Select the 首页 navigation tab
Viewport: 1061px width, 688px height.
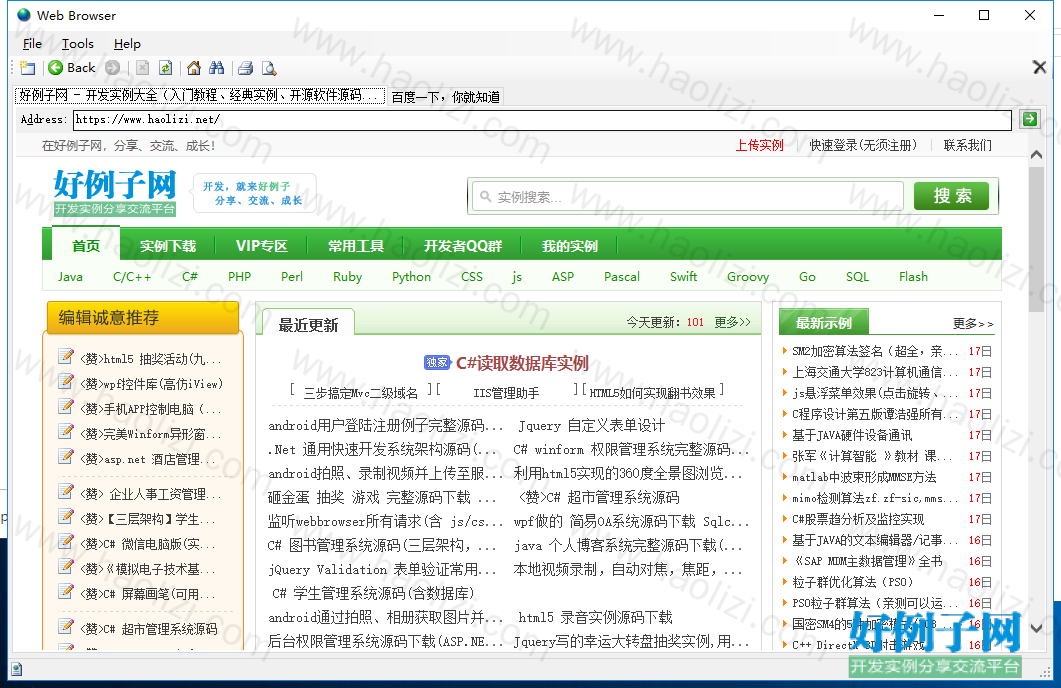pos(86,245)
